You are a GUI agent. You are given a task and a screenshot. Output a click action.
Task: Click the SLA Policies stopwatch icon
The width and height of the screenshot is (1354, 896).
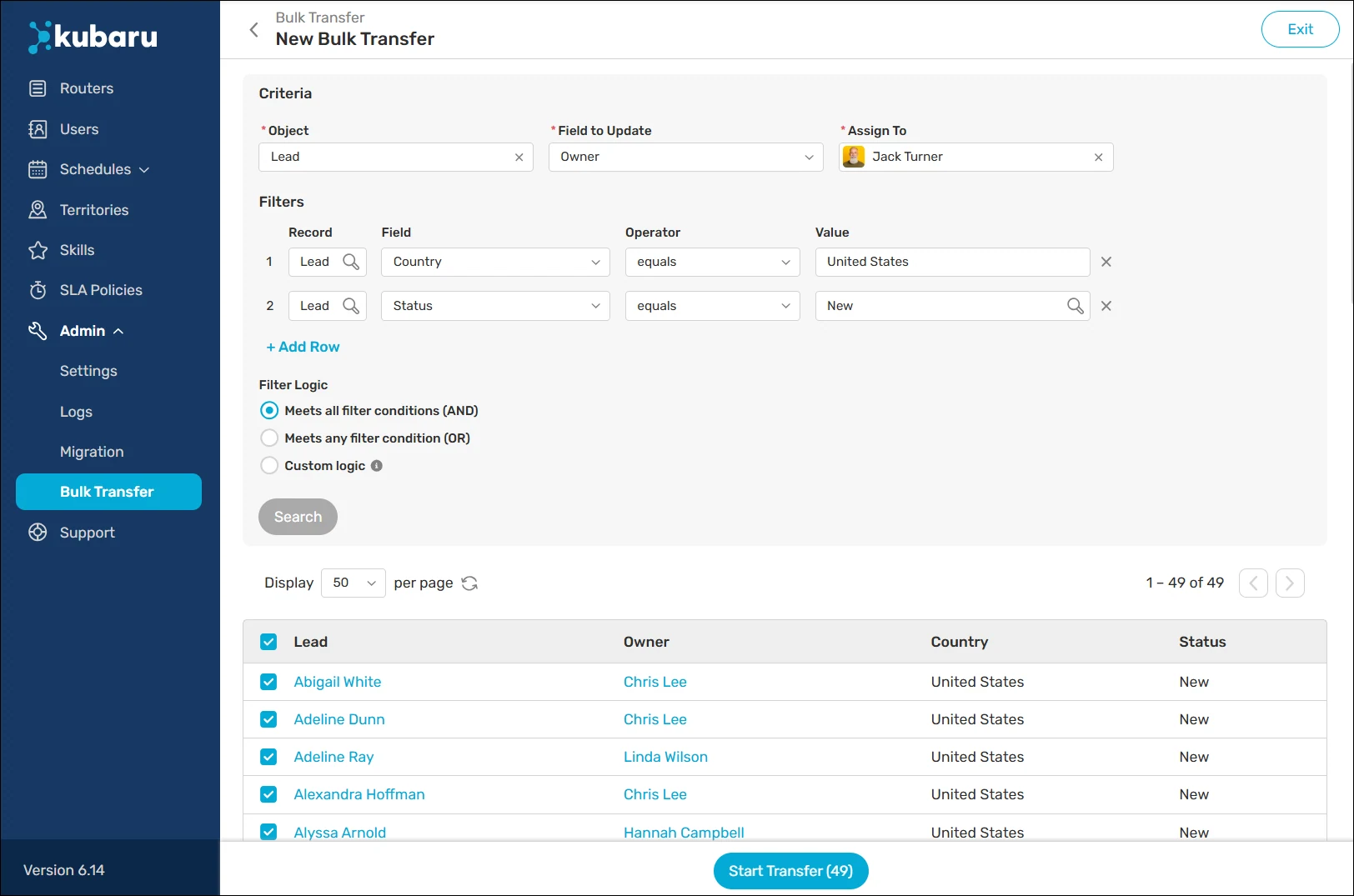coord(38,290)
